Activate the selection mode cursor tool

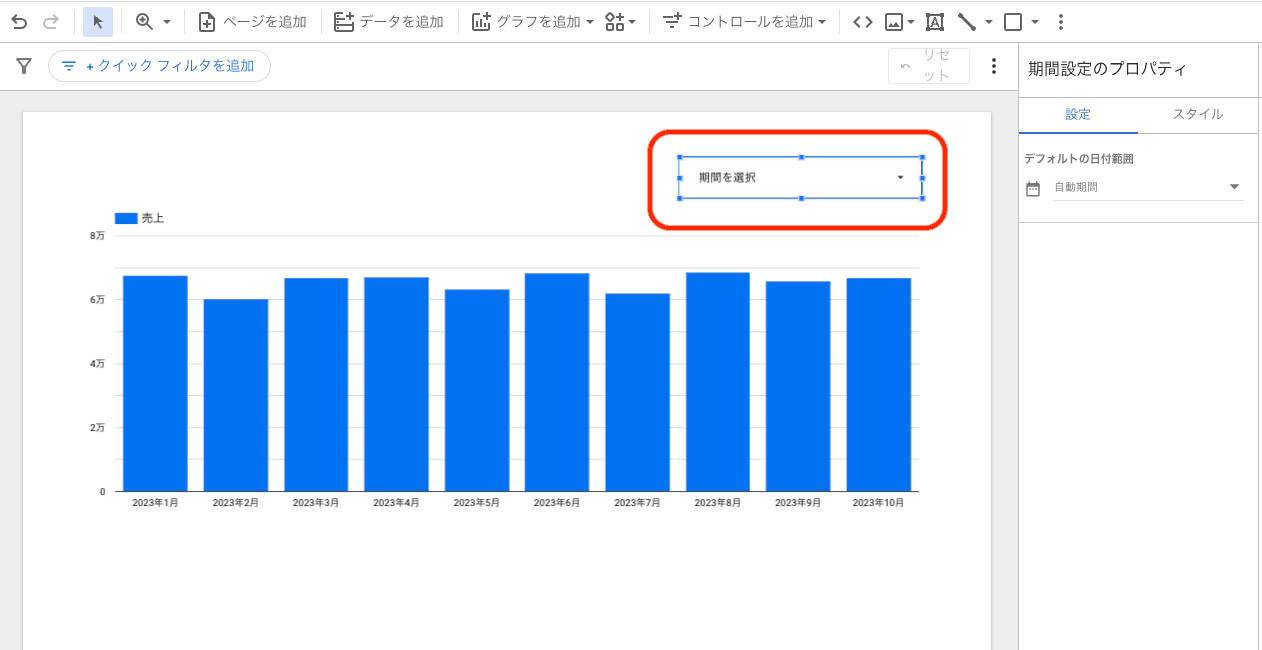pos(98,21)
